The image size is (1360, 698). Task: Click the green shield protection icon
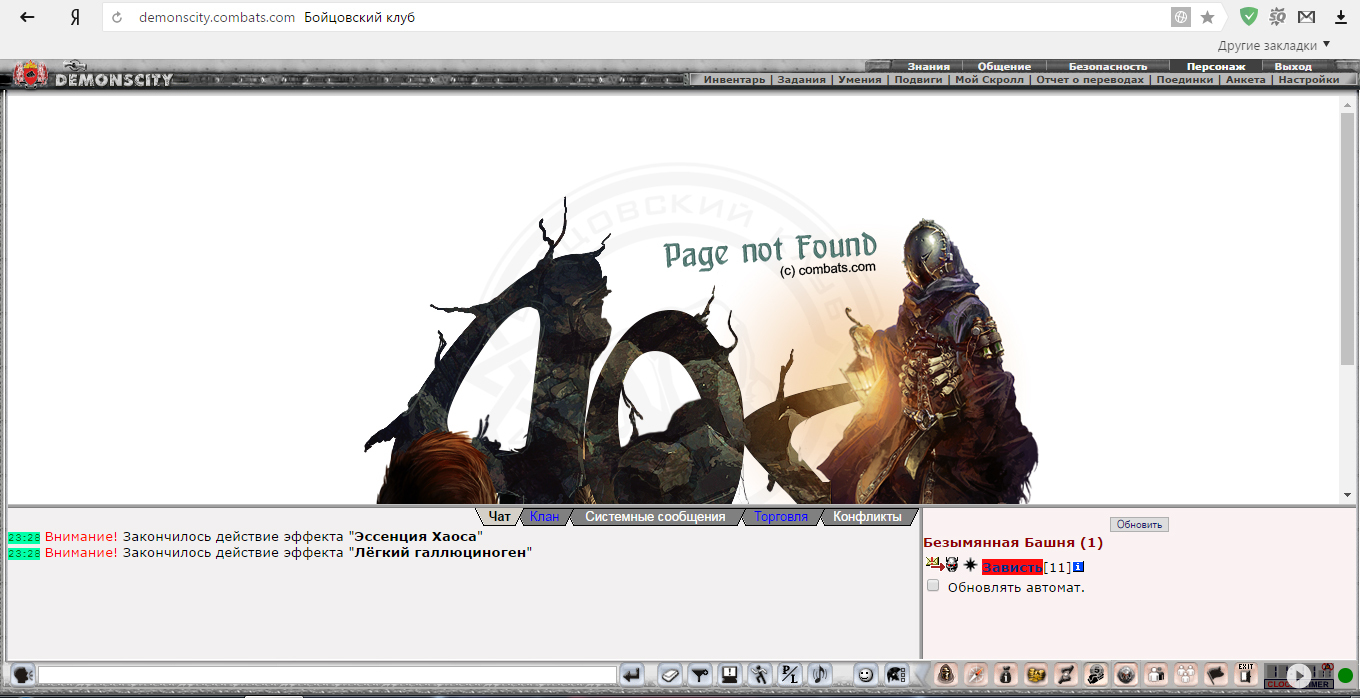(1248, 17)
